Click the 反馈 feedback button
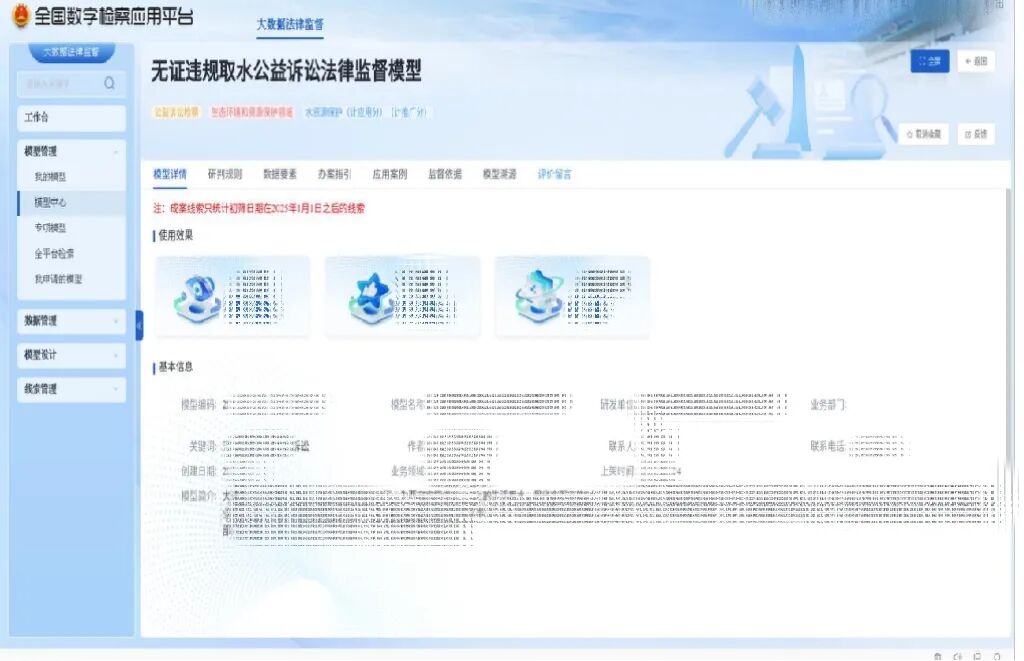The height and width of the screenshot is (661, 1024). point(975,134)
